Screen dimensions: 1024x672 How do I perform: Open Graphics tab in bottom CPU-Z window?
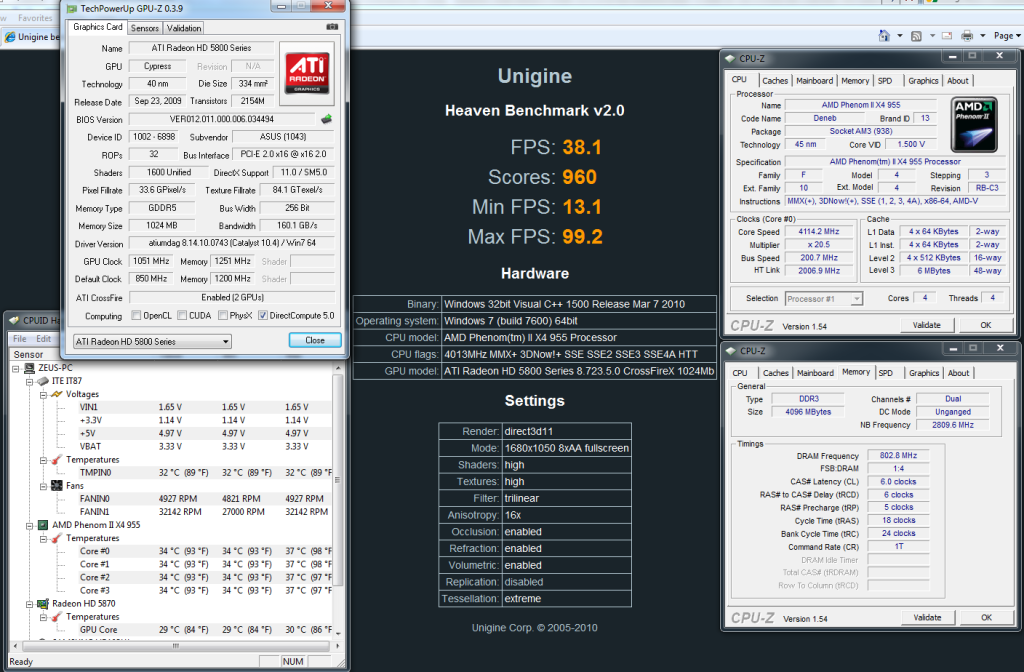click(x=924, y=373)
